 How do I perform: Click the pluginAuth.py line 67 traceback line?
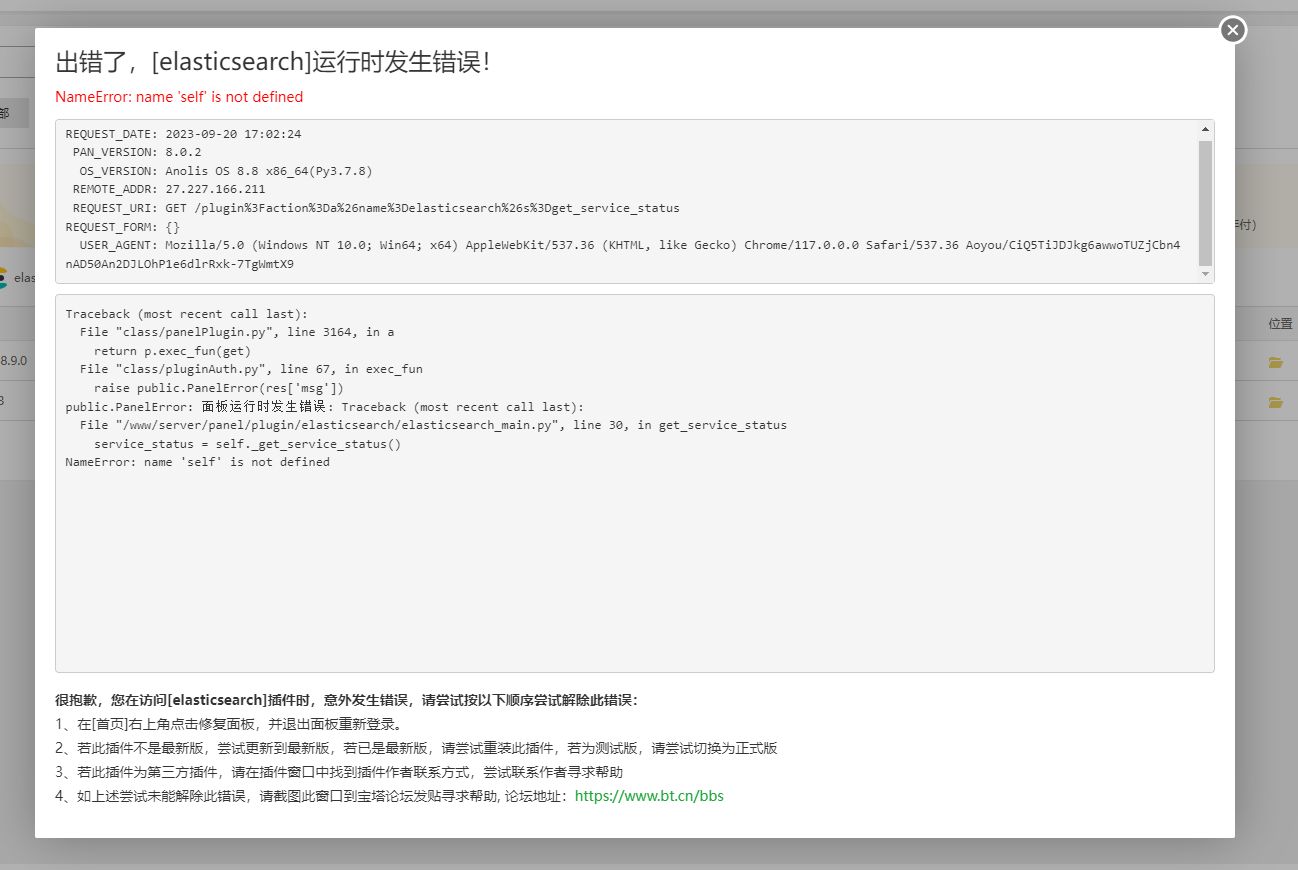pos(251,369)
